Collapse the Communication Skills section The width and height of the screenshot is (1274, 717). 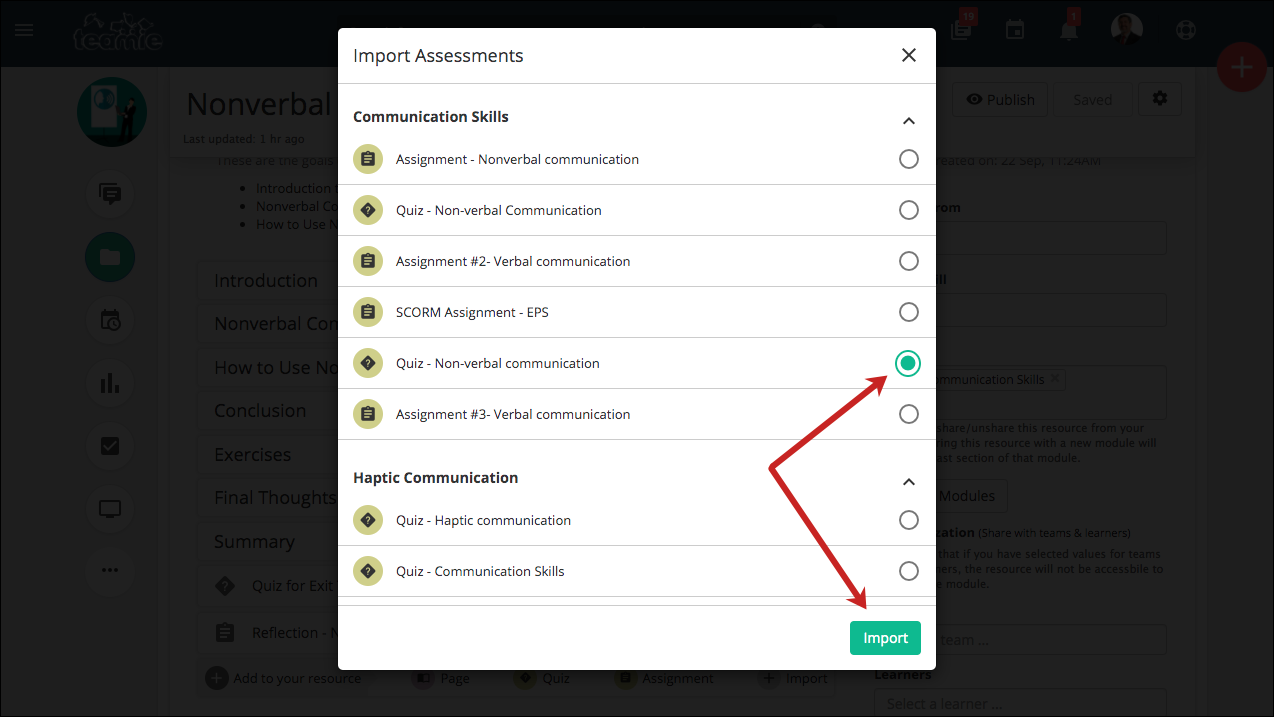pos(908,121)
